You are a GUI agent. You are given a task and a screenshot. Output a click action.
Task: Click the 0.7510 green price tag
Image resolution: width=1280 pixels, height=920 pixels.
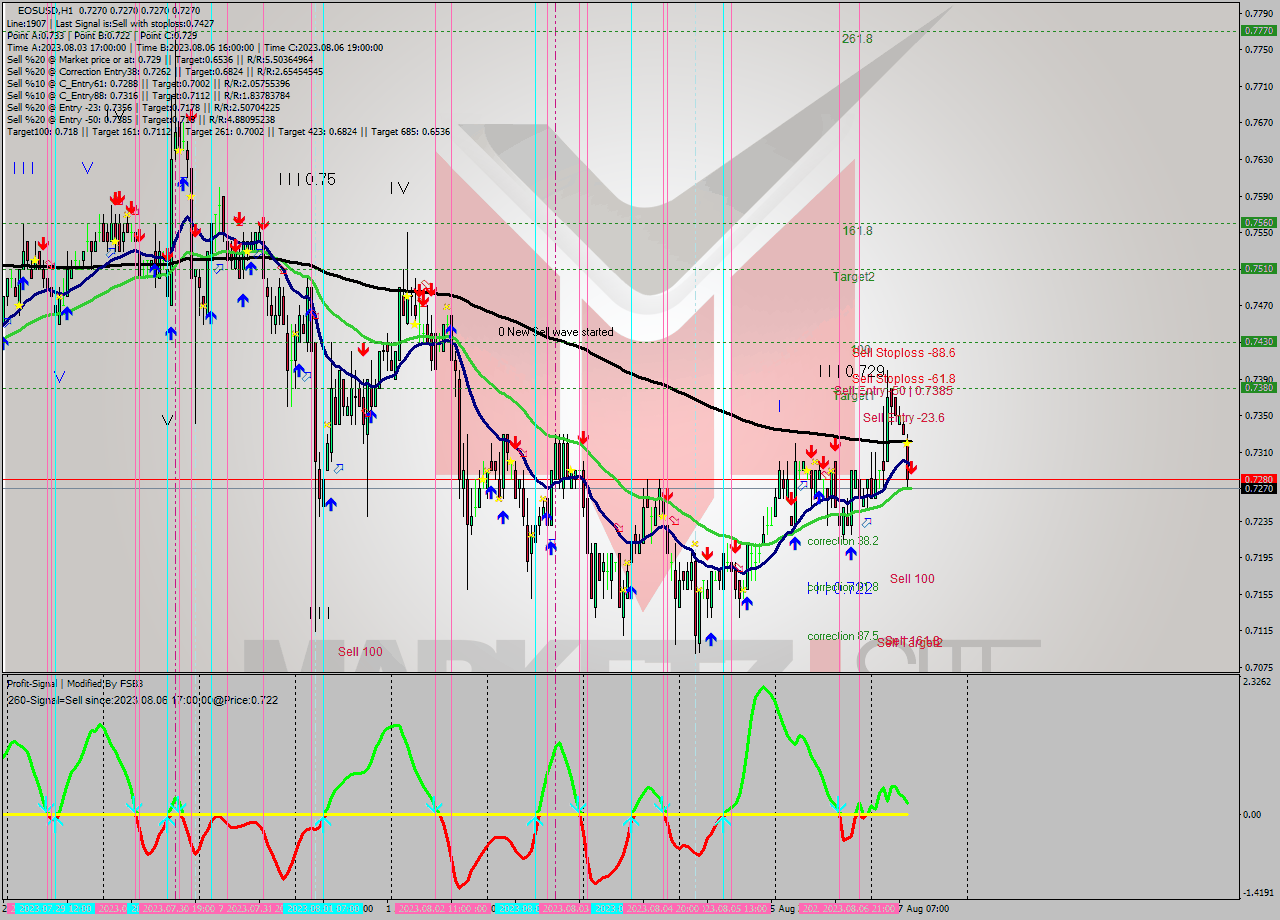(x=1258, y=269)
